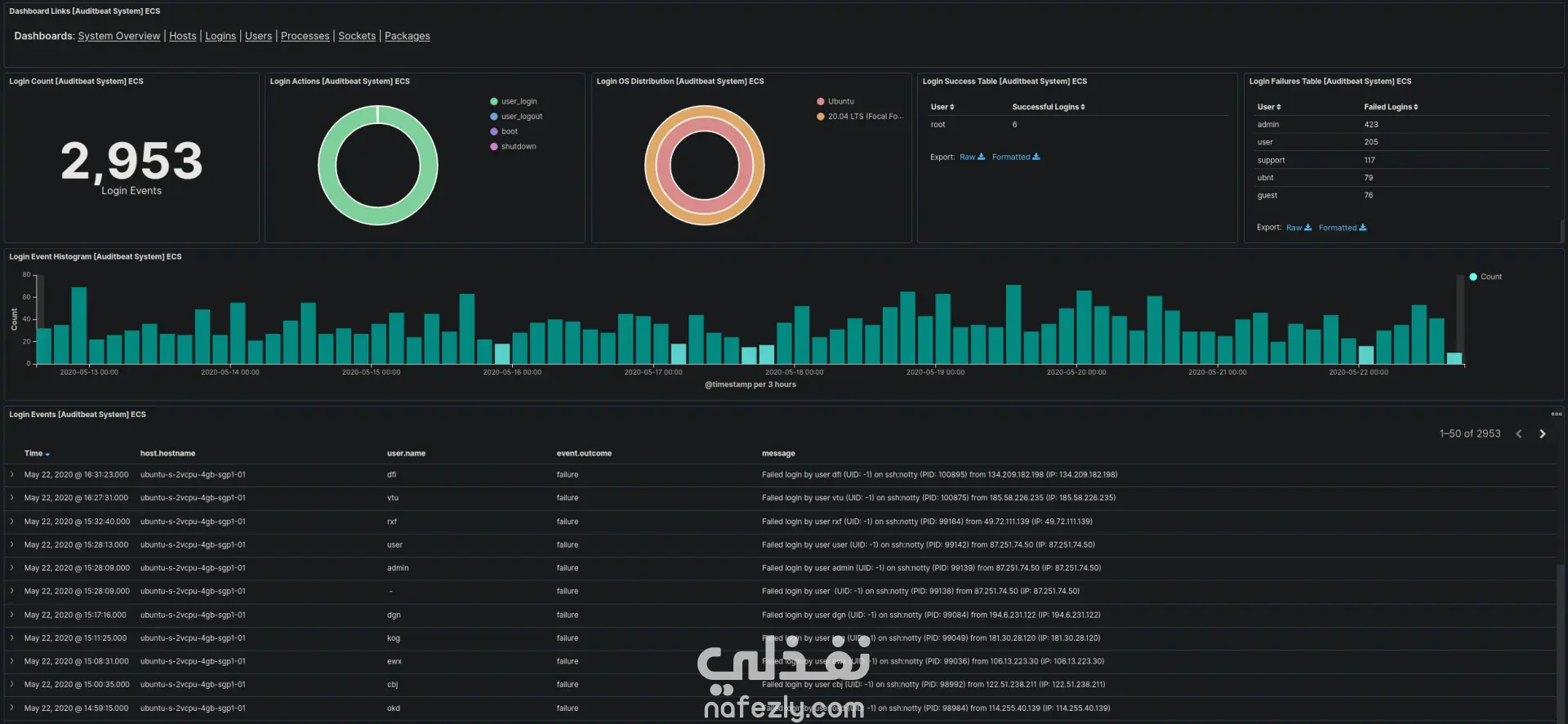Go to next page of login events

(x=1543, y=434)
